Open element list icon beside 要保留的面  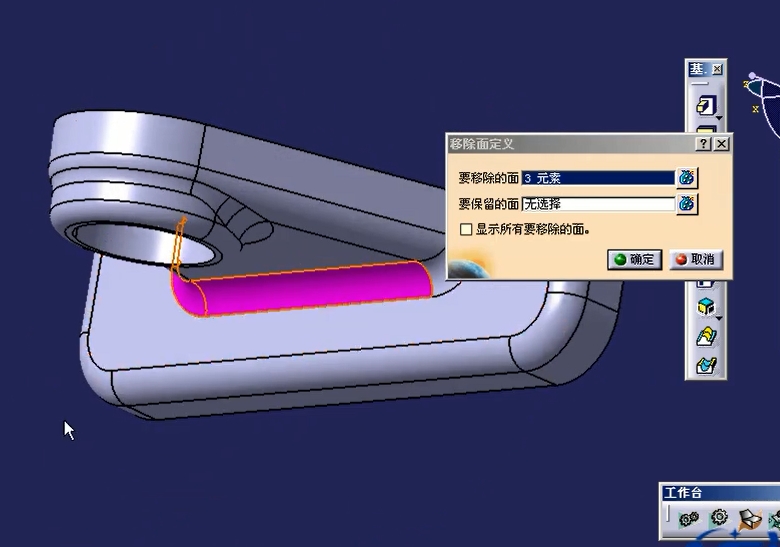point(687,204)
